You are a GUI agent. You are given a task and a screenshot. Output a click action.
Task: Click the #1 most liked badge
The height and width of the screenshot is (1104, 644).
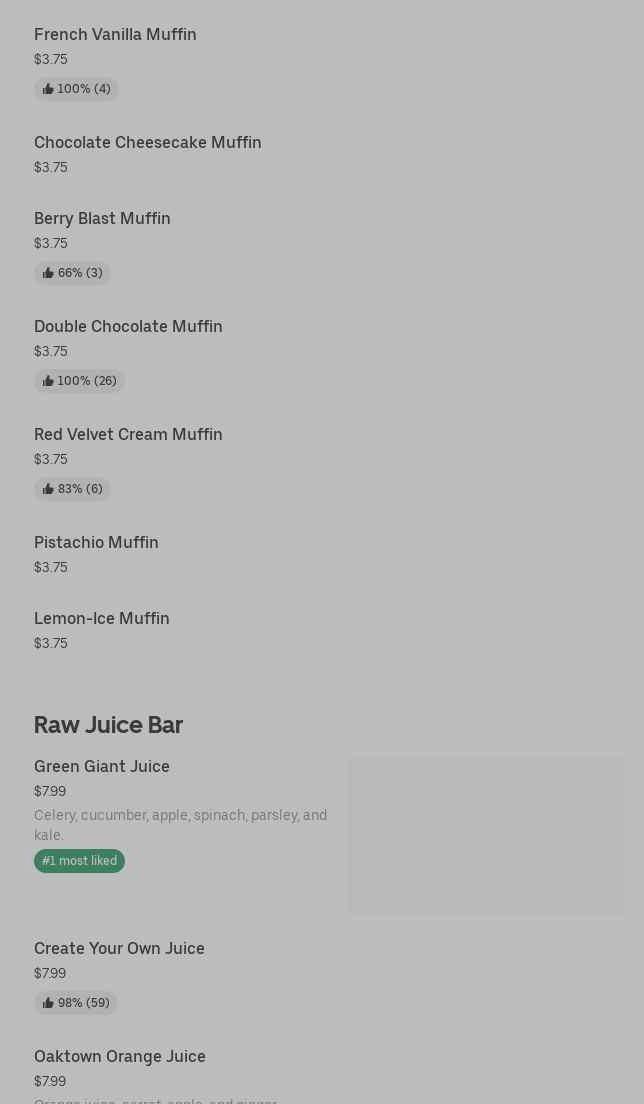click(79, 861)
